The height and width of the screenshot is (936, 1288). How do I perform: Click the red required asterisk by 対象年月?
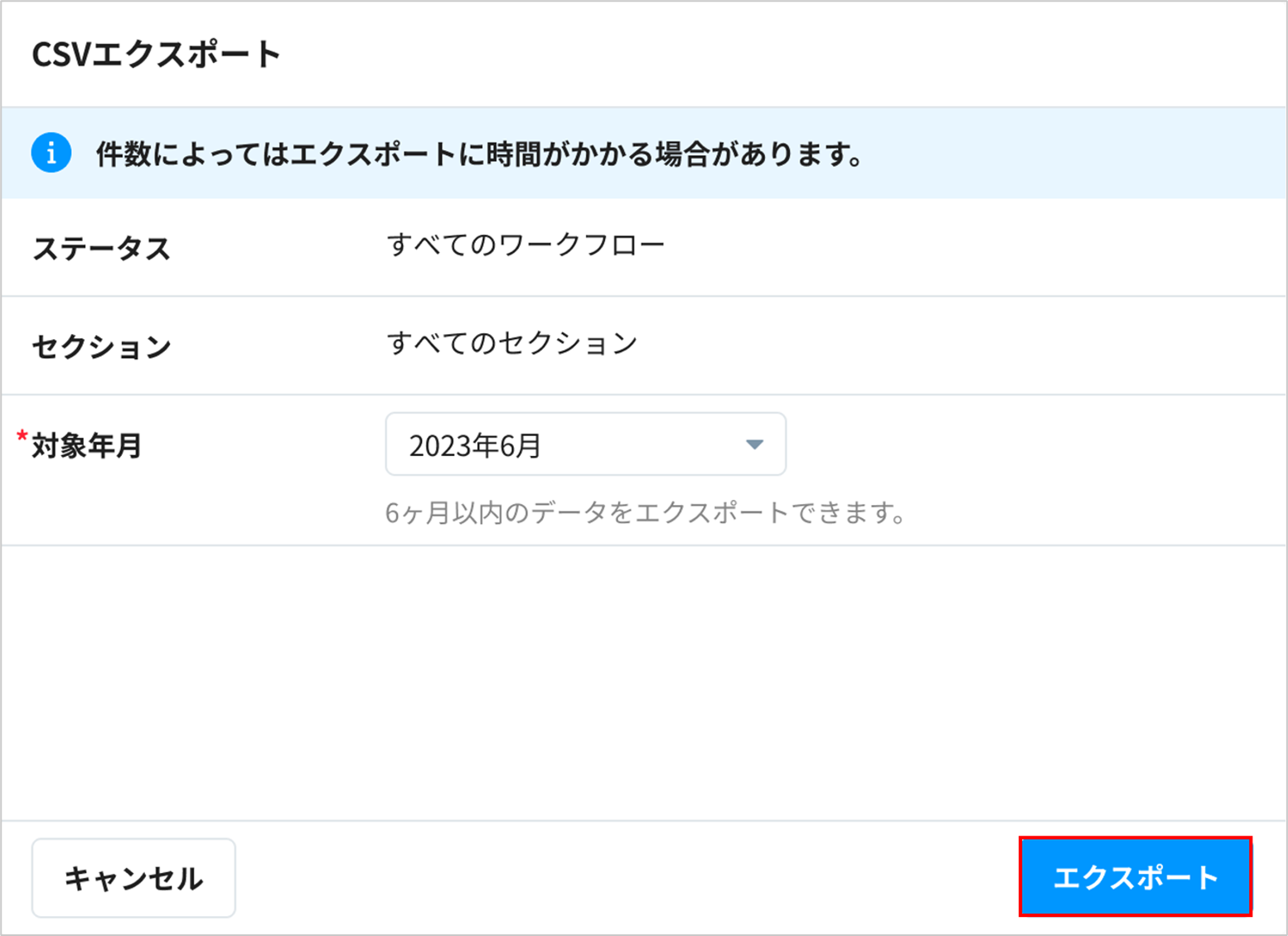point(22,436)
